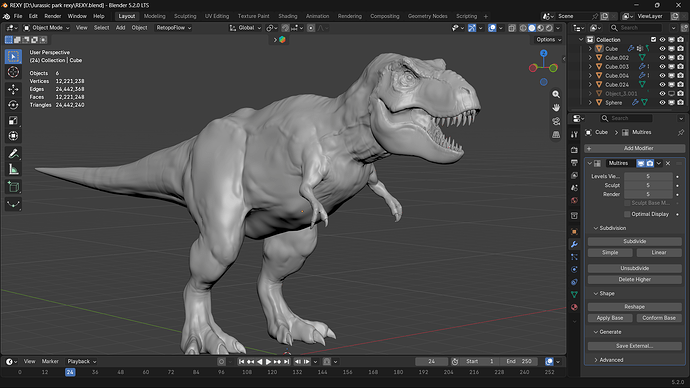Toggle camera view icon in viewport

pos(556,121)
